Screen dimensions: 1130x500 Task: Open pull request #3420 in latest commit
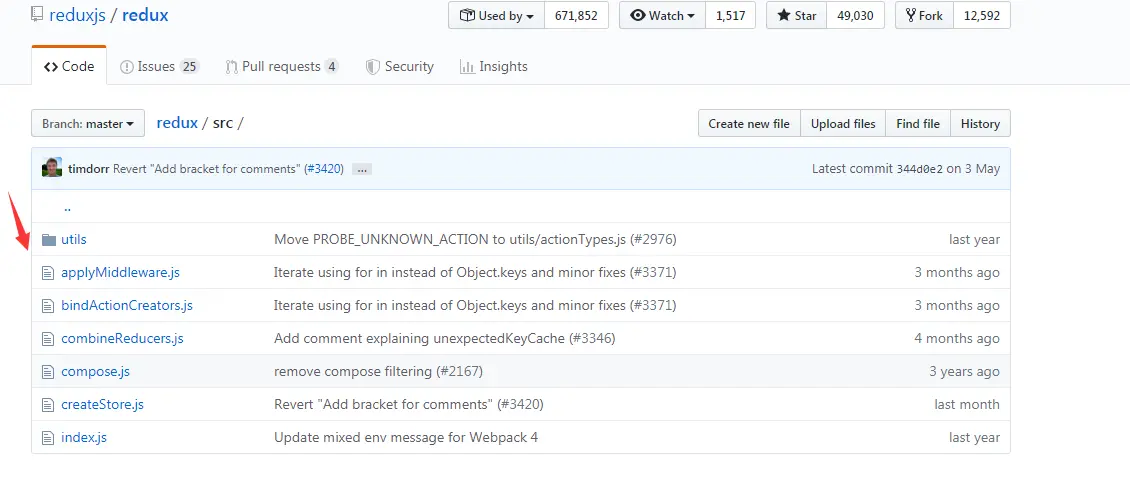[324, 169]
